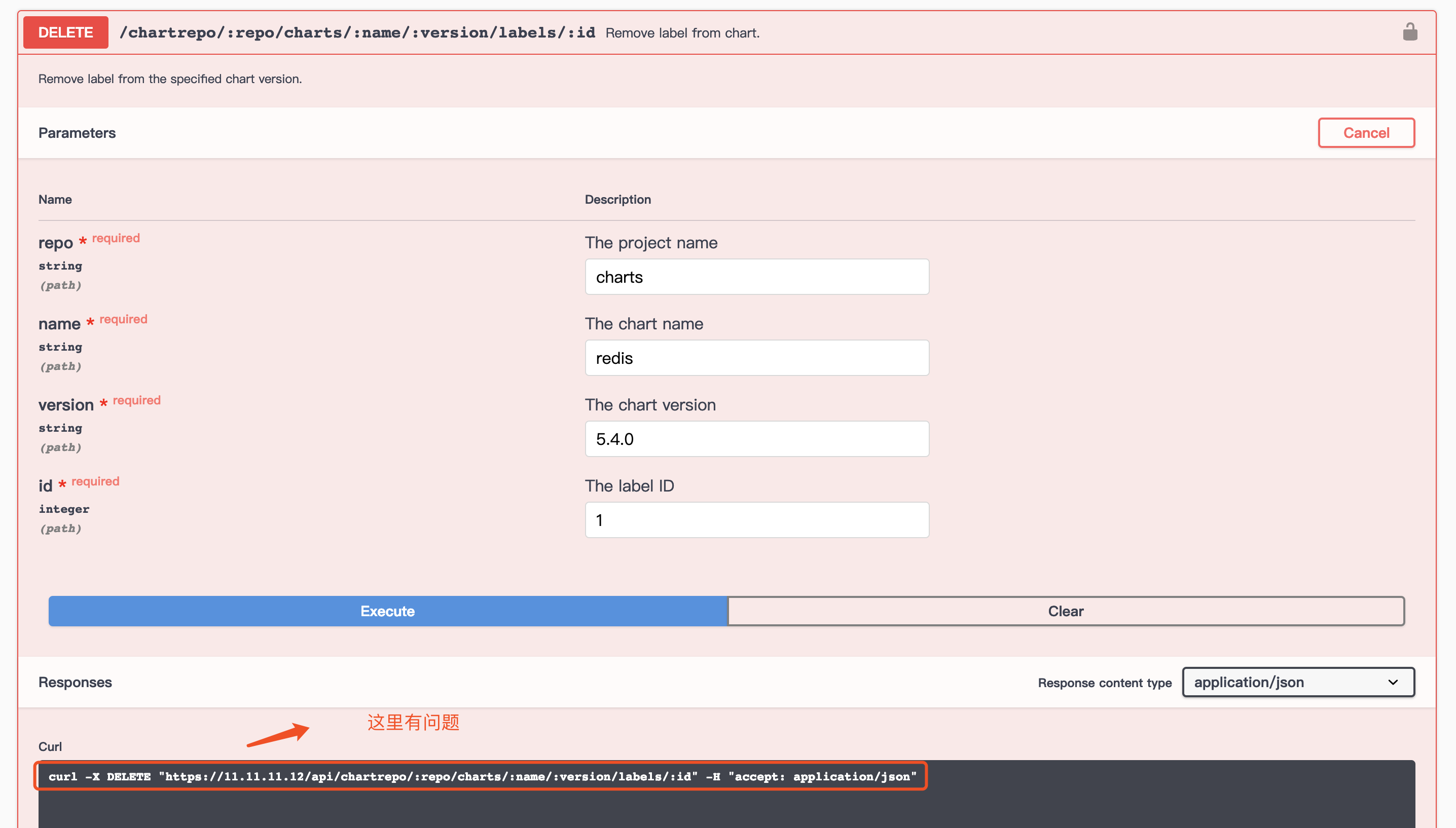The height and width of the screenshot is (828, 1456).
Task: Click the generated curl command text
Action: coord(482,776)
